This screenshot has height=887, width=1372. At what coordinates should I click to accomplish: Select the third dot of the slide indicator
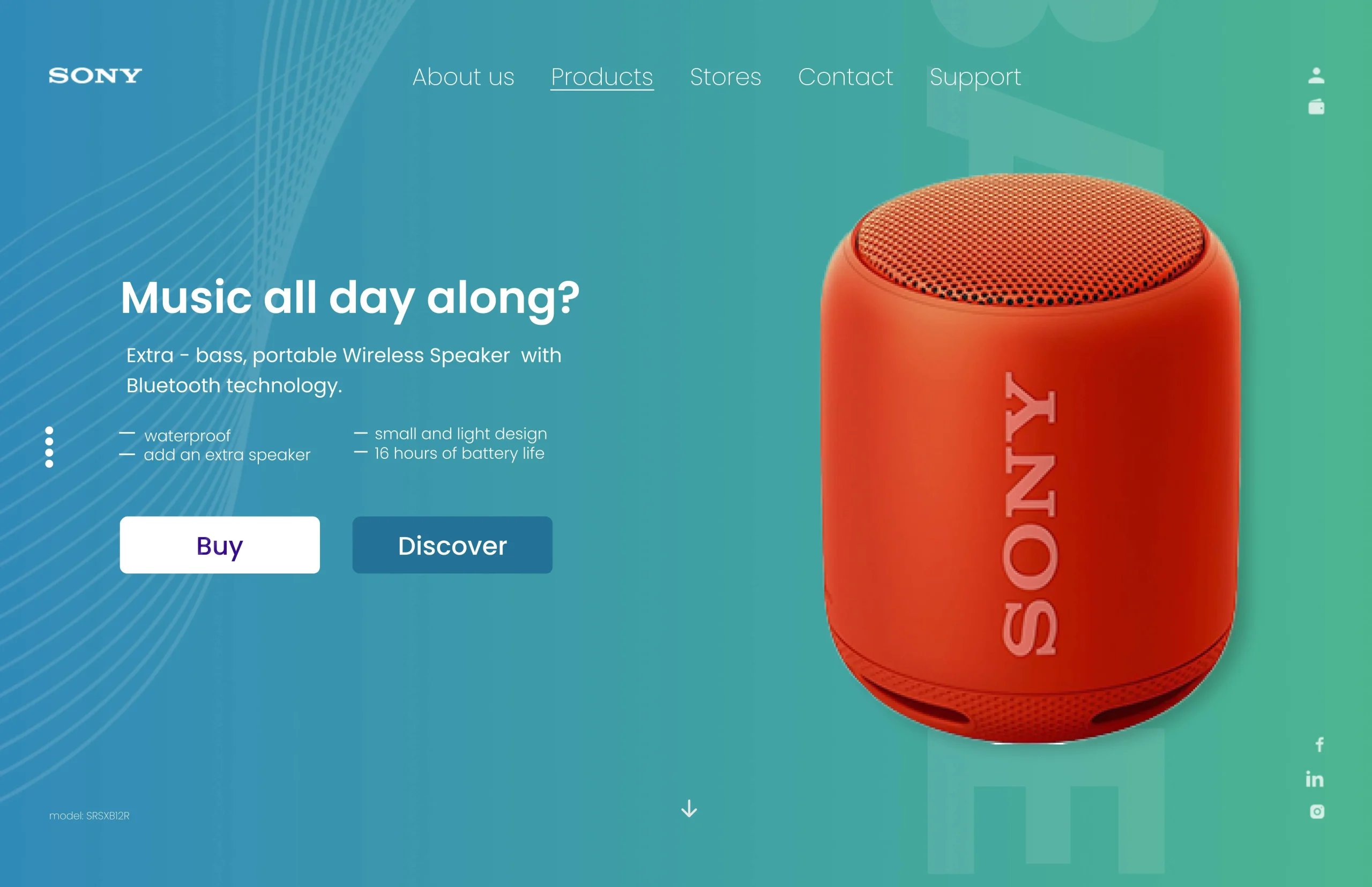point(49,453)
